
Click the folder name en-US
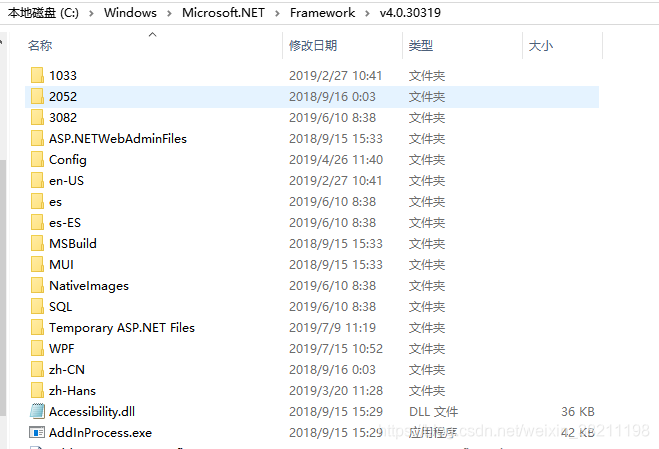pyautogui.click(x=66, y=181)
